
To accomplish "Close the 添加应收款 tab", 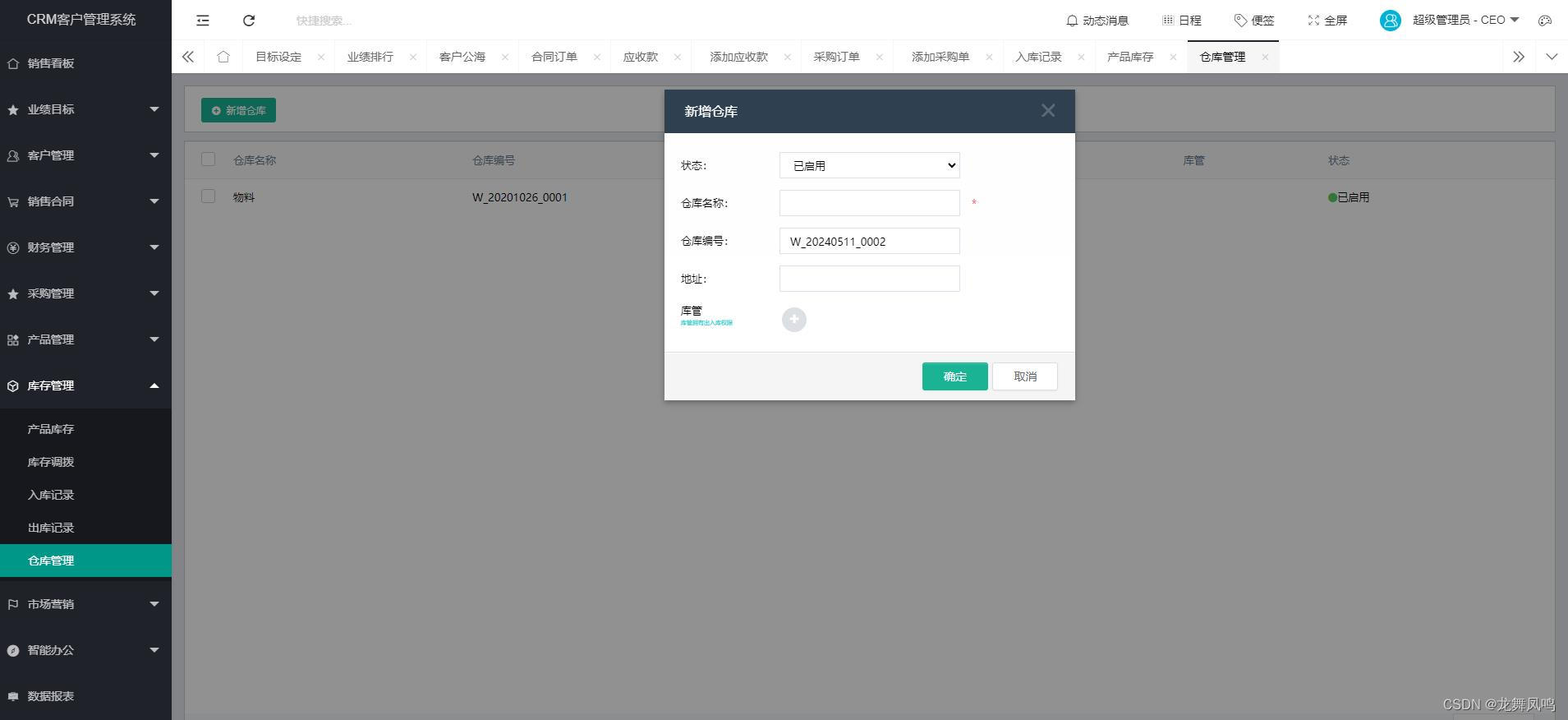I will pyautogui.click(x=788, y=57).
